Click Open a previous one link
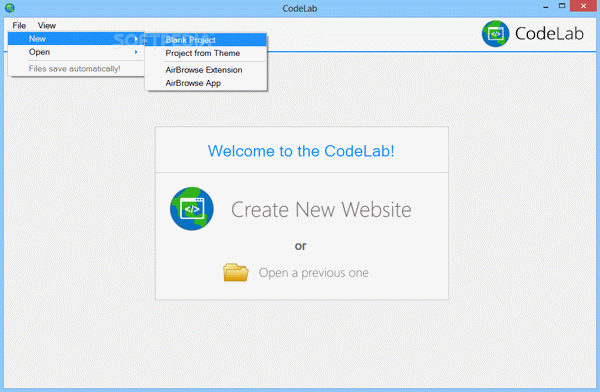Image resolution: width=600 pixels, height=392 pixels. coord(313,273)
